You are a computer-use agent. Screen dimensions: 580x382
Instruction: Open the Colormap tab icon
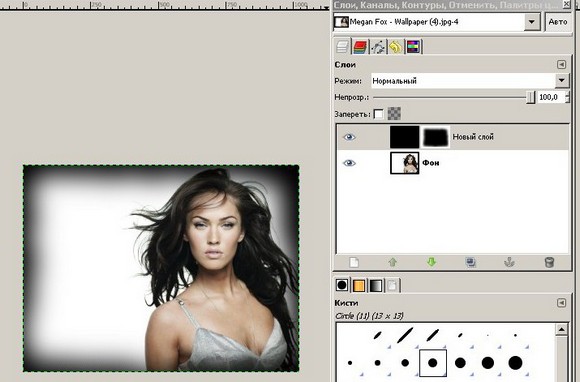pyautogui.click(x=413, y=47)
